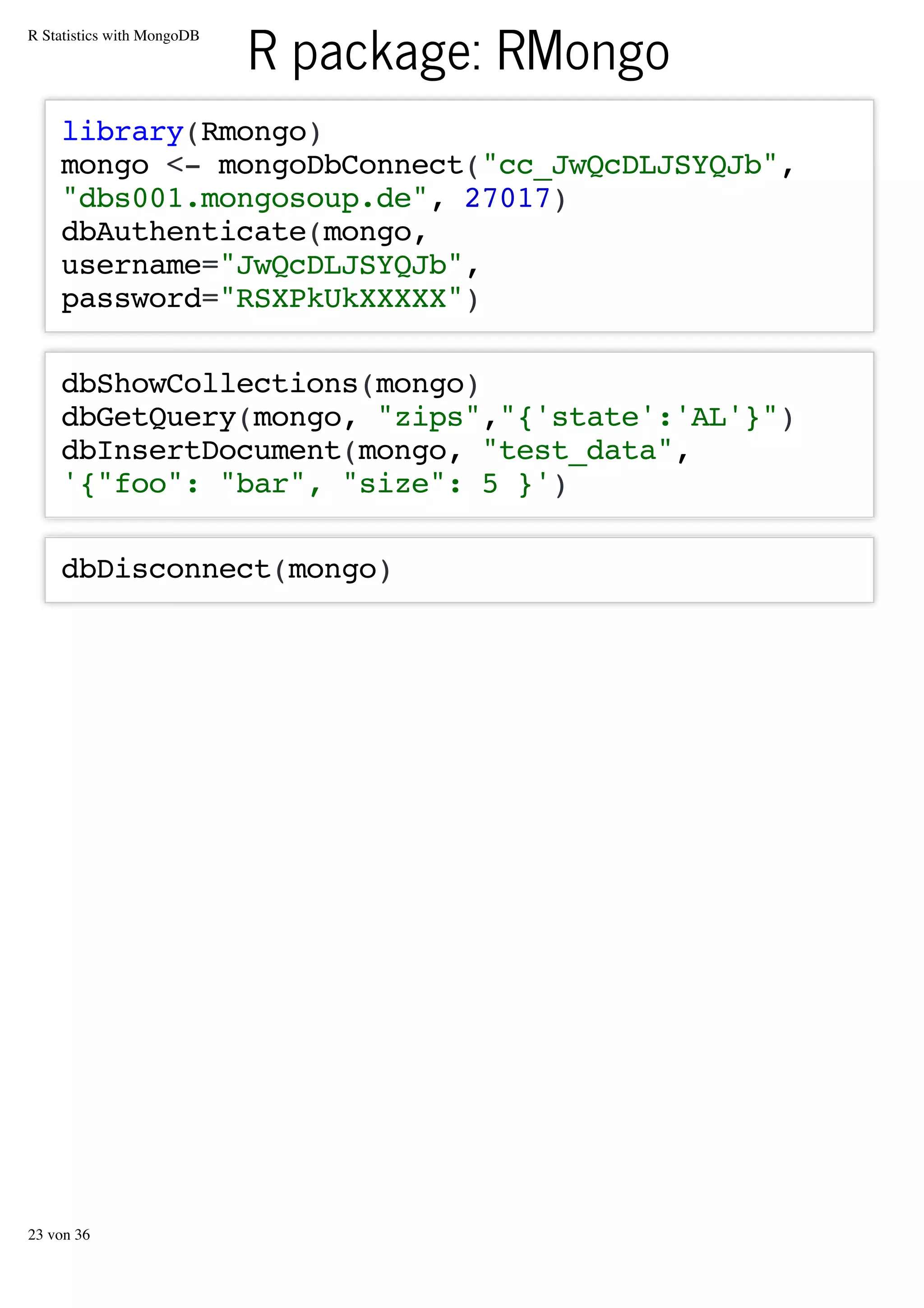Click the dbGetQuery 'zips' code line
Screen dimensions: 924x1308
427,417
